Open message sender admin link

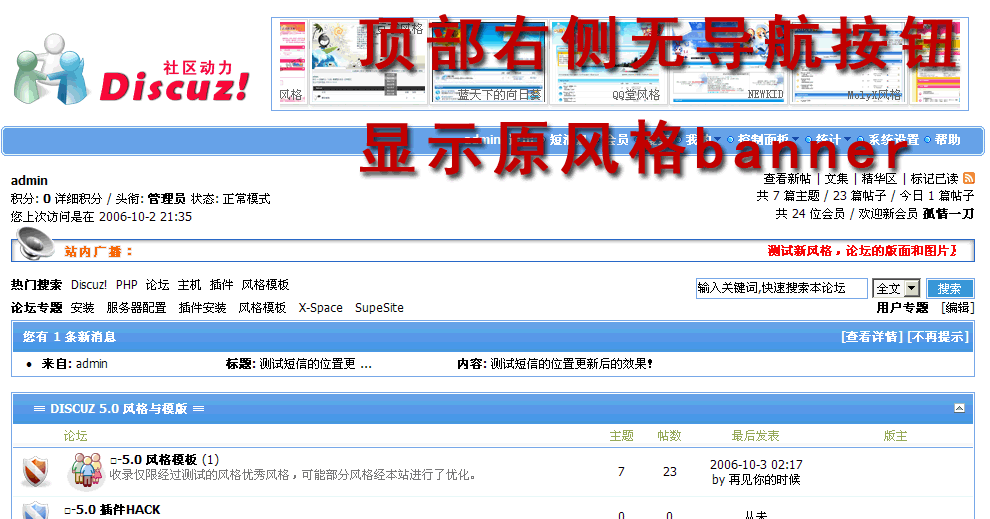[x=92, y=364]
